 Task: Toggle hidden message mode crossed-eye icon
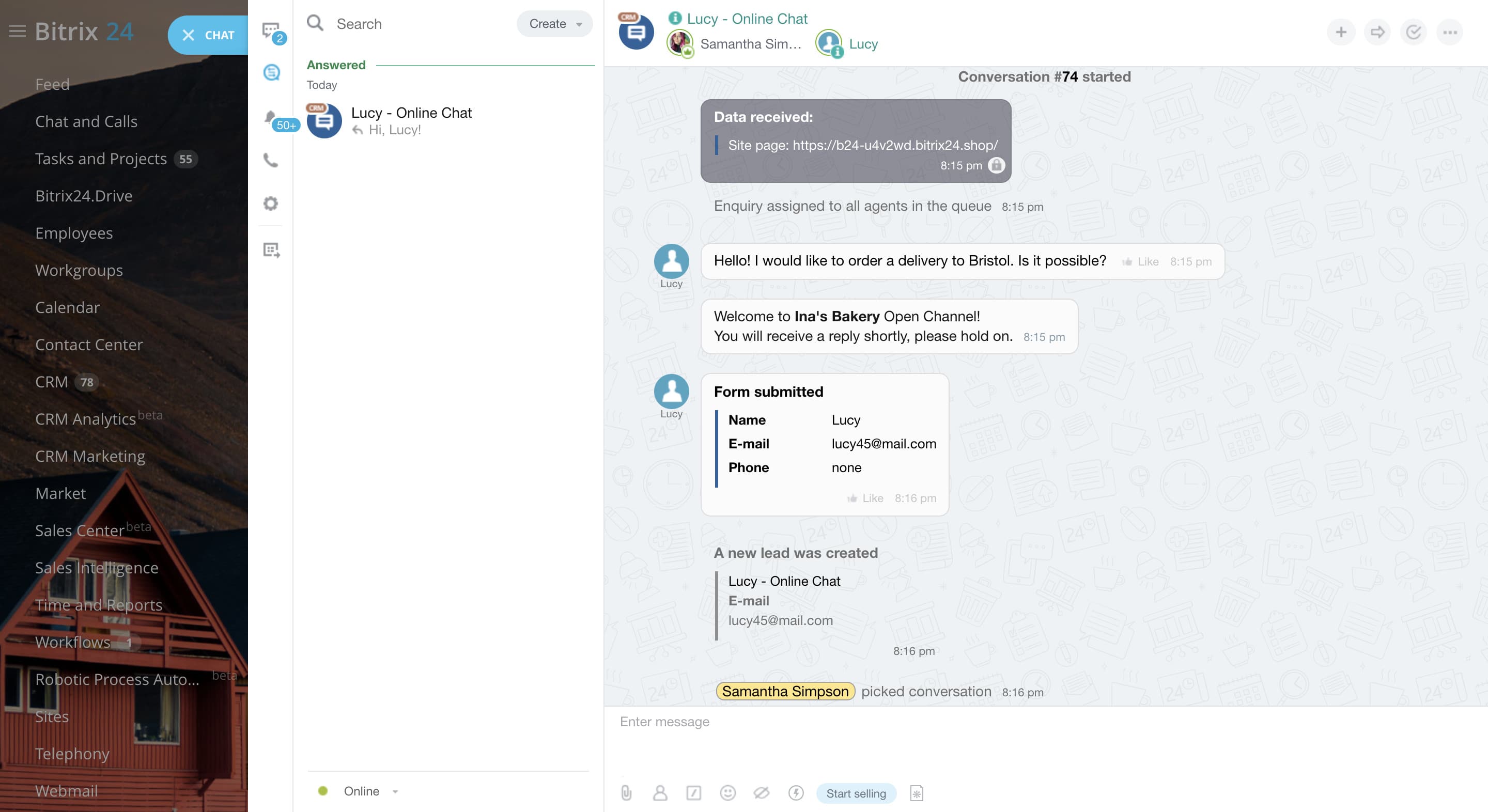pyautogui.click(x=762, y=793)
